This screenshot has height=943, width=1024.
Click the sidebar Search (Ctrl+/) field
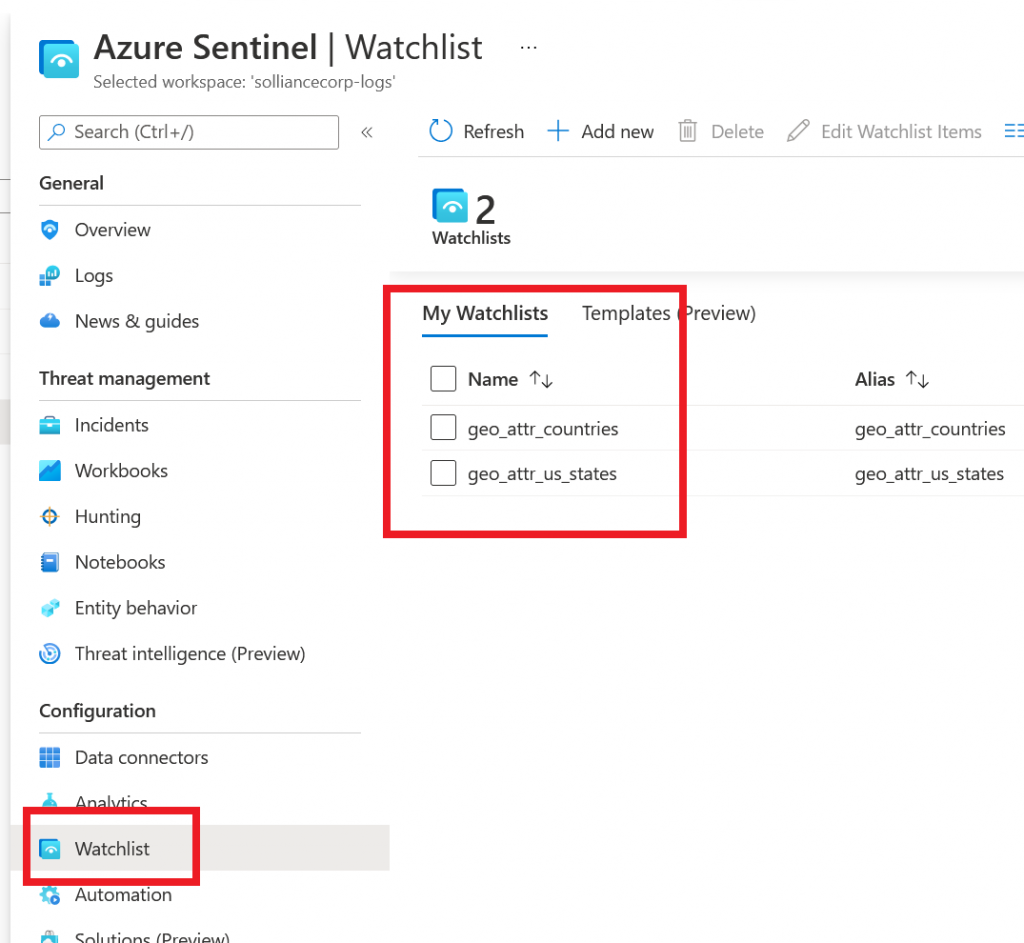(189, 132)
